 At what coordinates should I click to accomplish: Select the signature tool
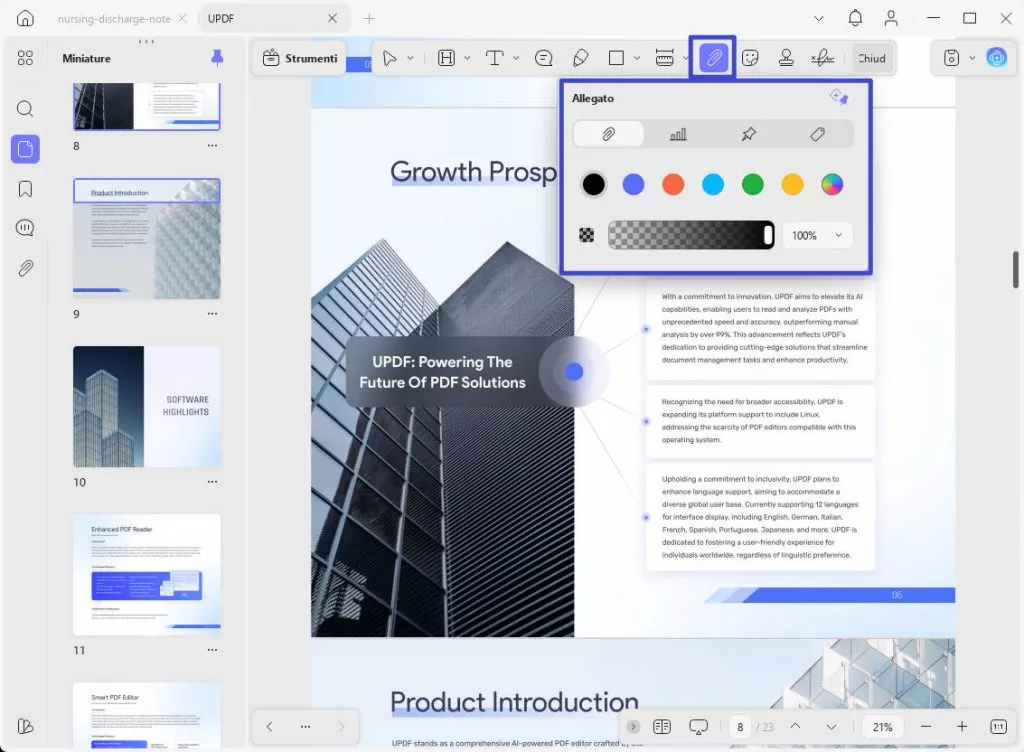(x=822, y=58)
